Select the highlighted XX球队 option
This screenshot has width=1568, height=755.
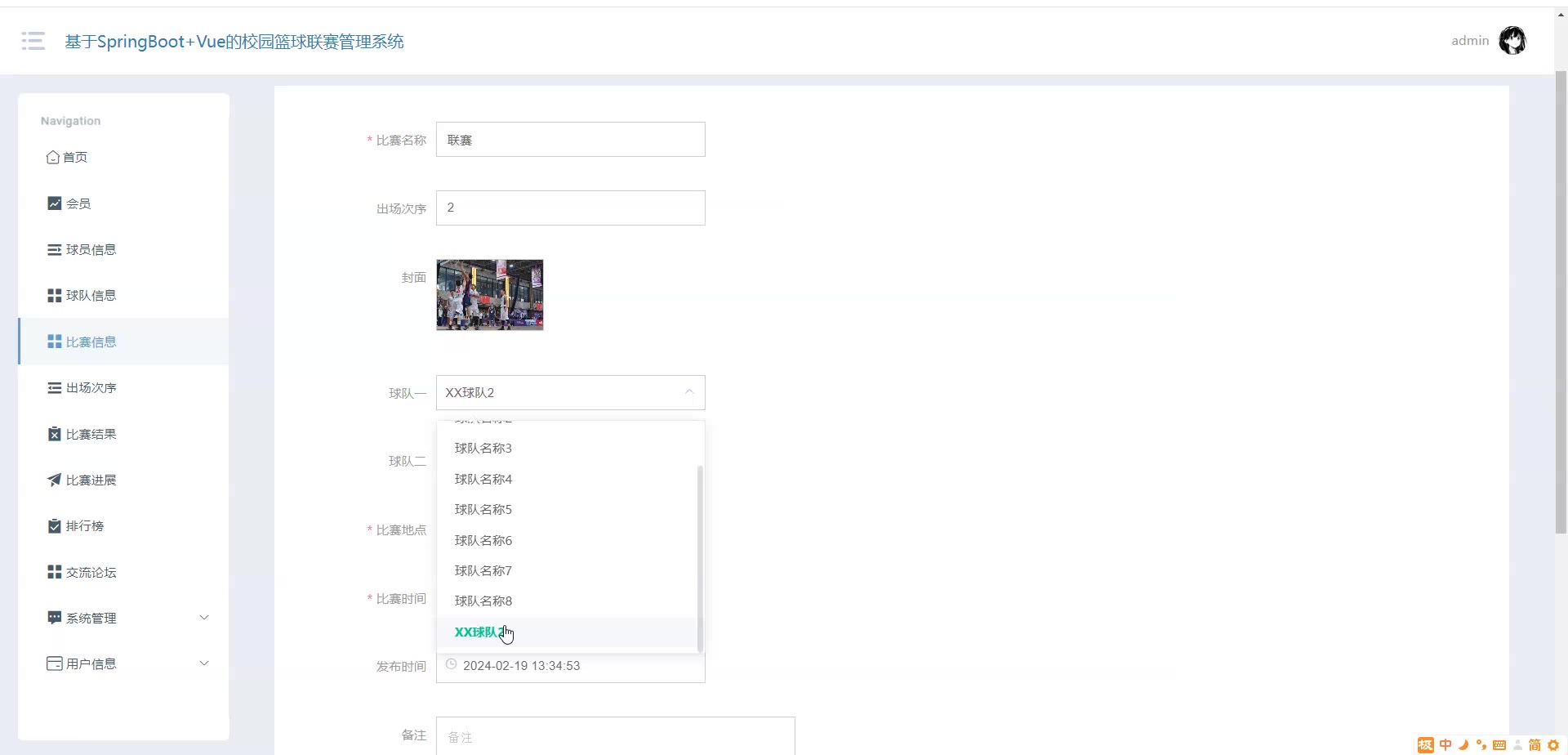click(567, 632)
